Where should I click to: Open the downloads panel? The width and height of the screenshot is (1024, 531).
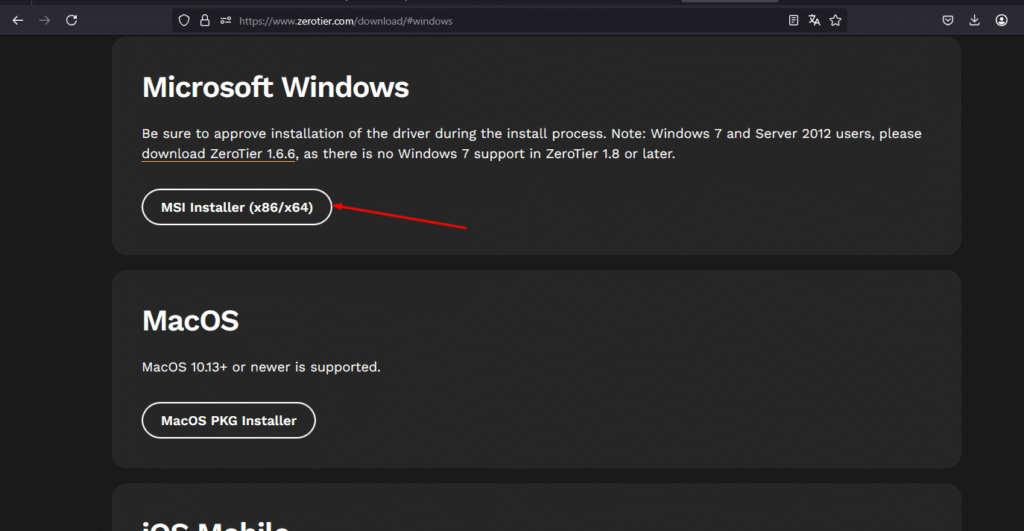975,20
